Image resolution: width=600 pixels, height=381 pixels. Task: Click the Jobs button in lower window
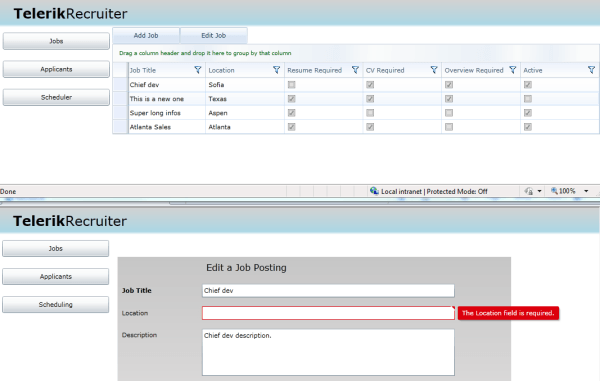[55, 248]
